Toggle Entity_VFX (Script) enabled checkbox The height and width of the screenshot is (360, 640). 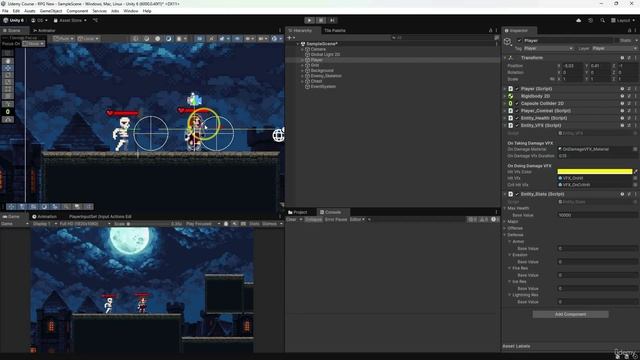(x=517, y=125)
